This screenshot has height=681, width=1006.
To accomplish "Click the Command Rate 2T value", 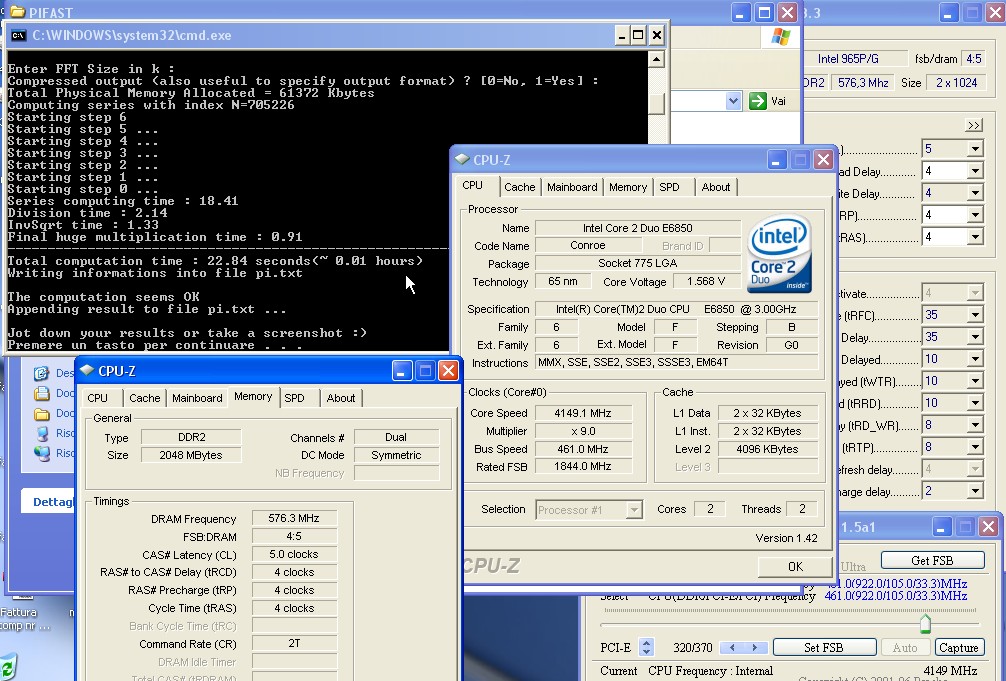I will (x=294, y=643).
